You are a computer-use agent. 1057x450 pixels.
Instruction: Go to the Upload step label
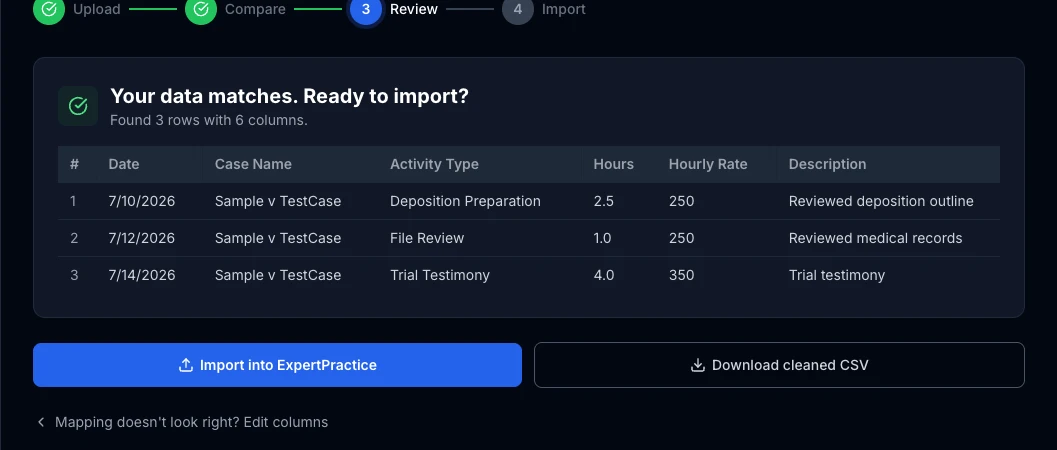96,9
